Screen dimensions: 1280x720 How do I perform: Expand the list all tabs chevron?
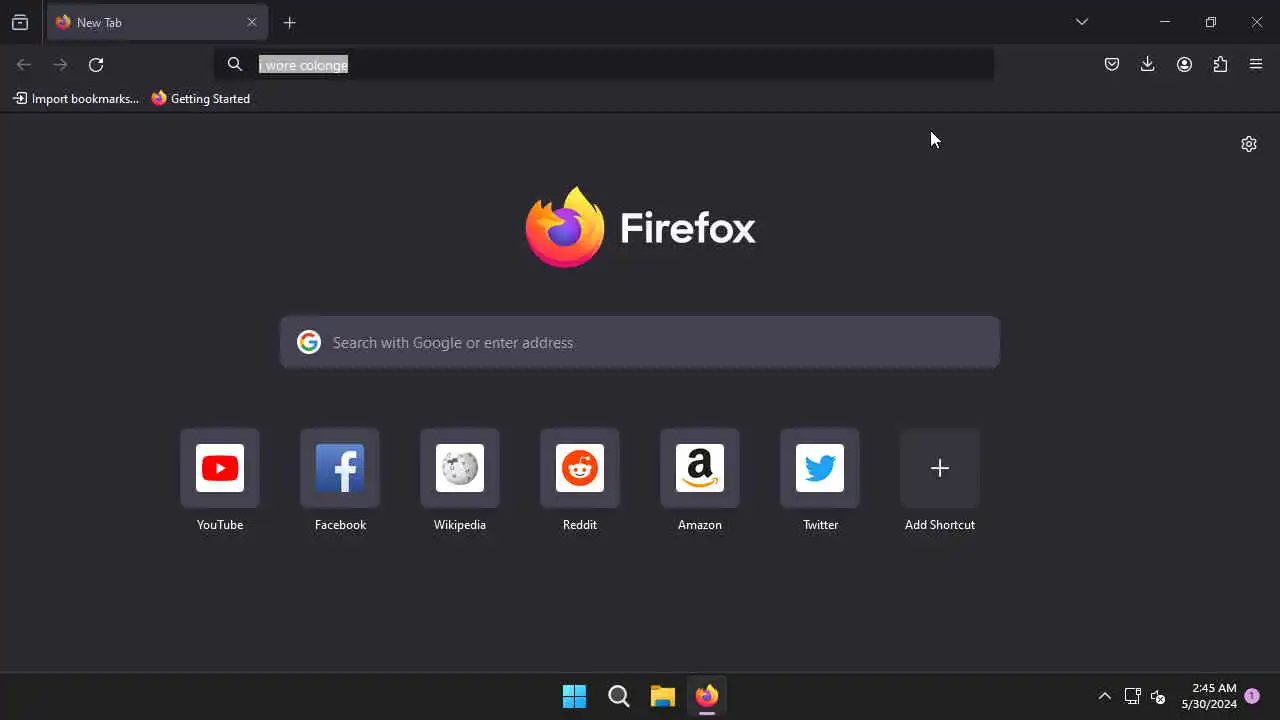(x=1082, y=22)
